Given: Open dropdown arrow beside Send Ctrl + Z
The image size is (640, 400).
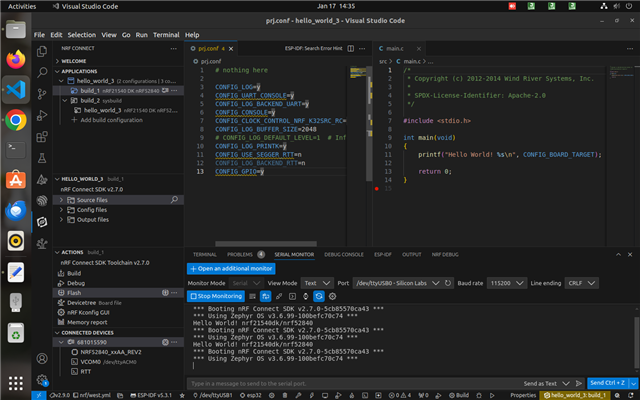Looking at the screenshot, I should [633, 383].
